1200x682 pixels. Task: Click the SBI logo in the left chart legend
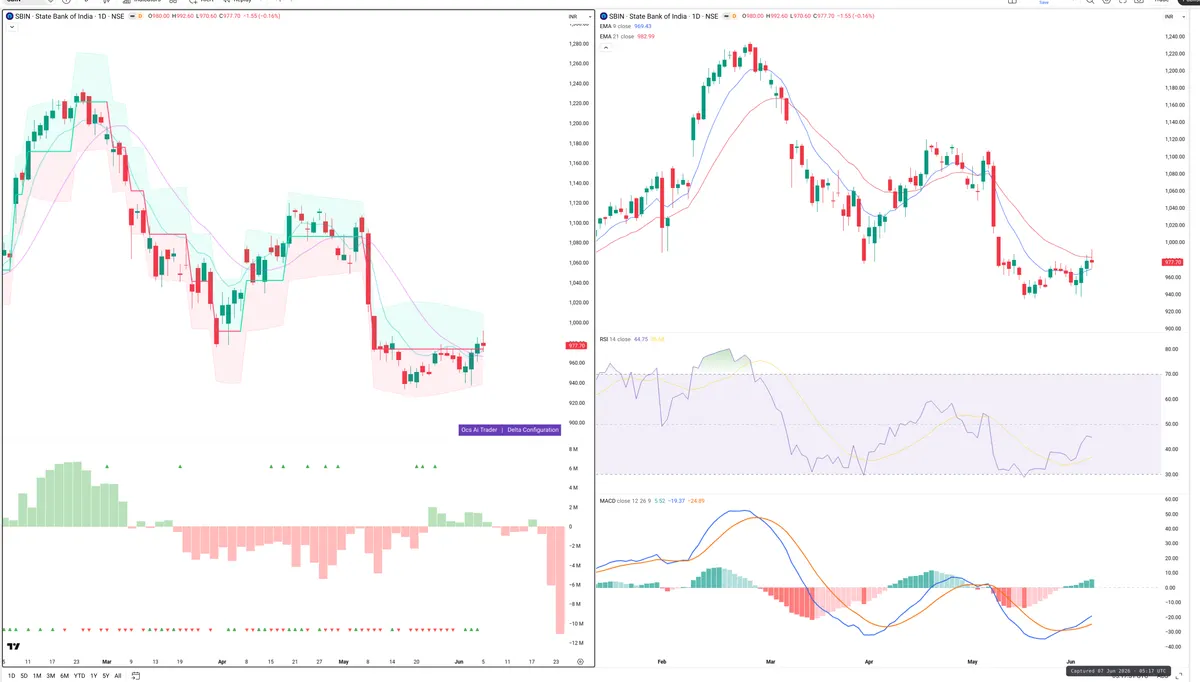click(9, 17)
